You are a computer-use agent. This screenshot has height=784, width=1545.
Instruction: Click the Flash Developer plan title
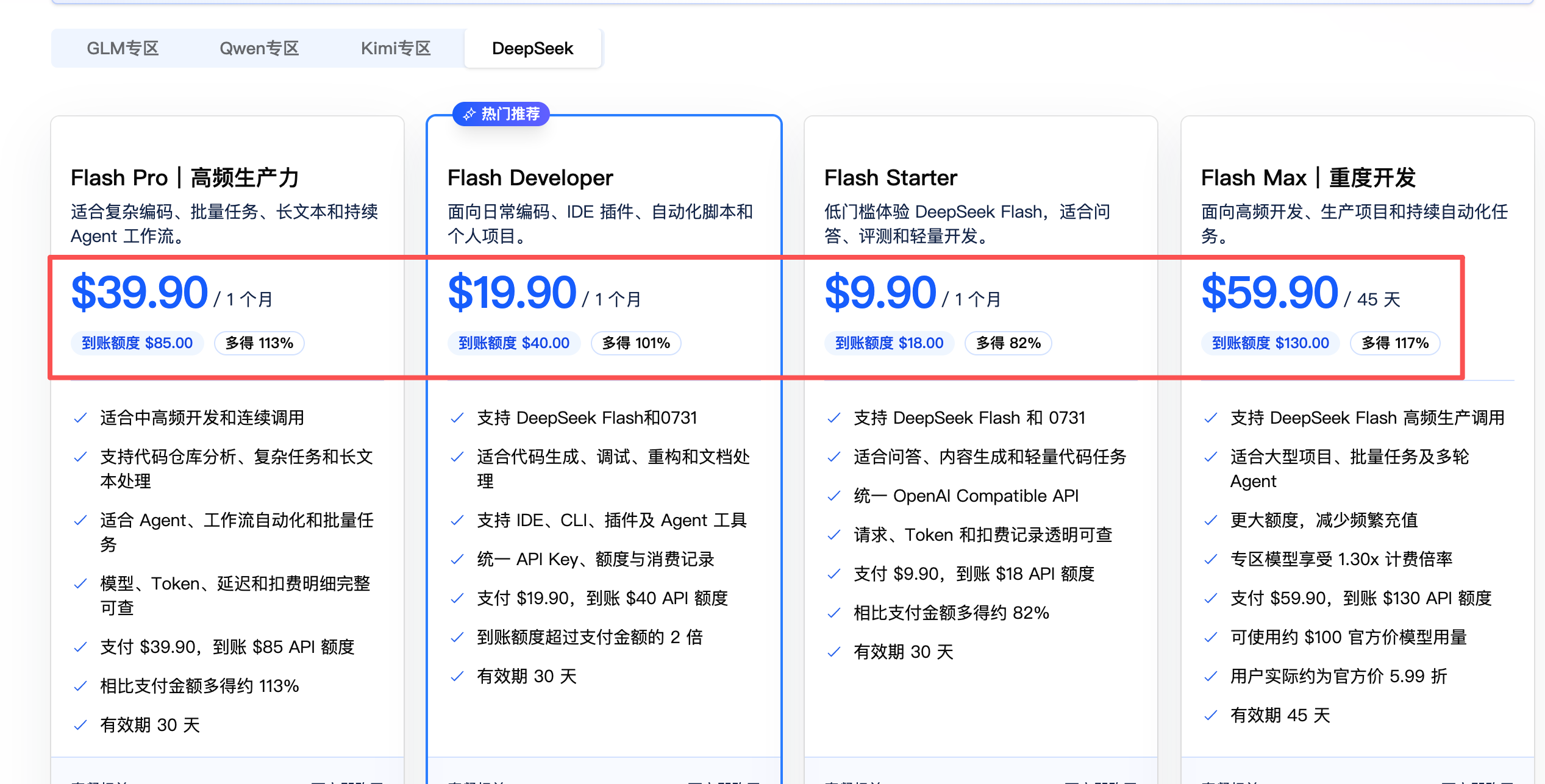530,178
